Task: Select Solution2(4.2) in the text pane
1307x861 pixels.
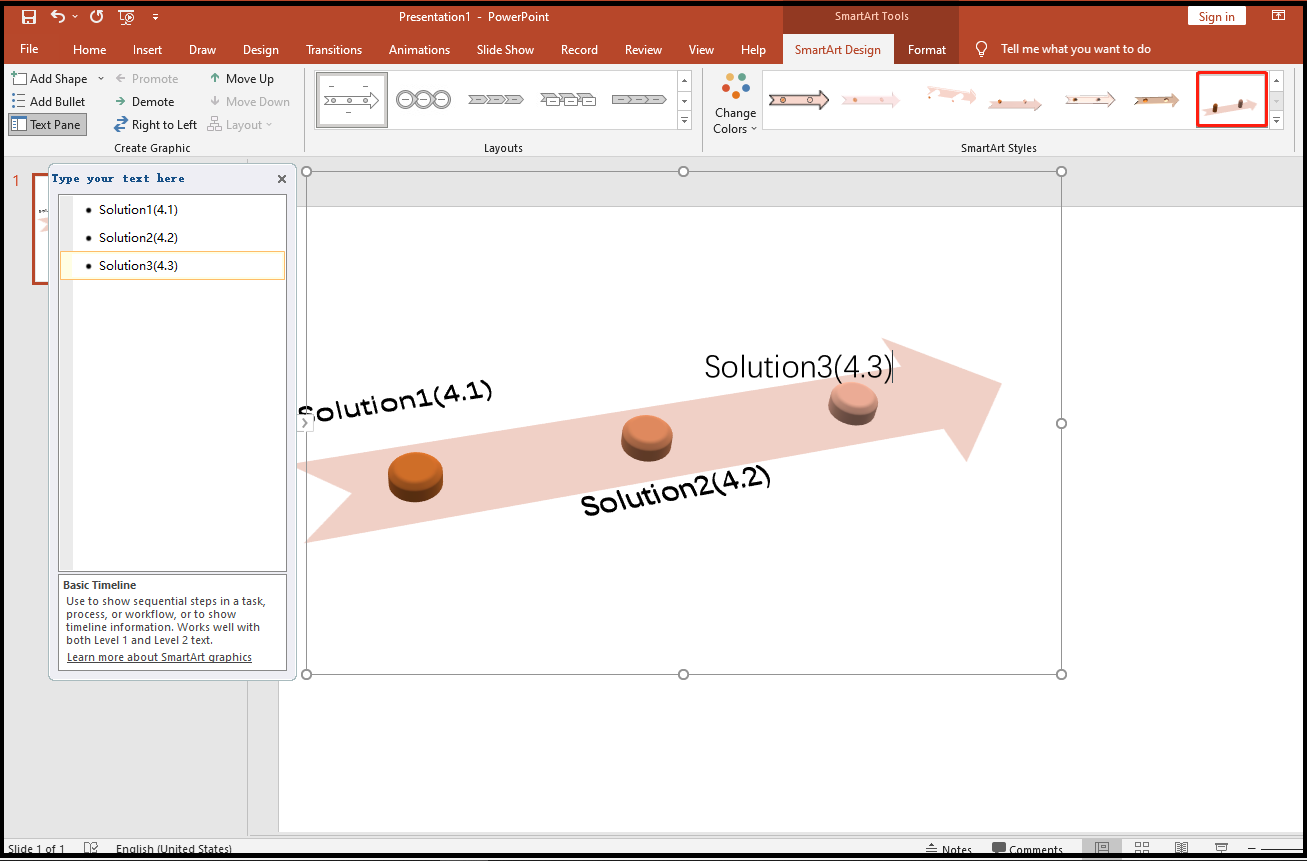Action: point(139,237)
